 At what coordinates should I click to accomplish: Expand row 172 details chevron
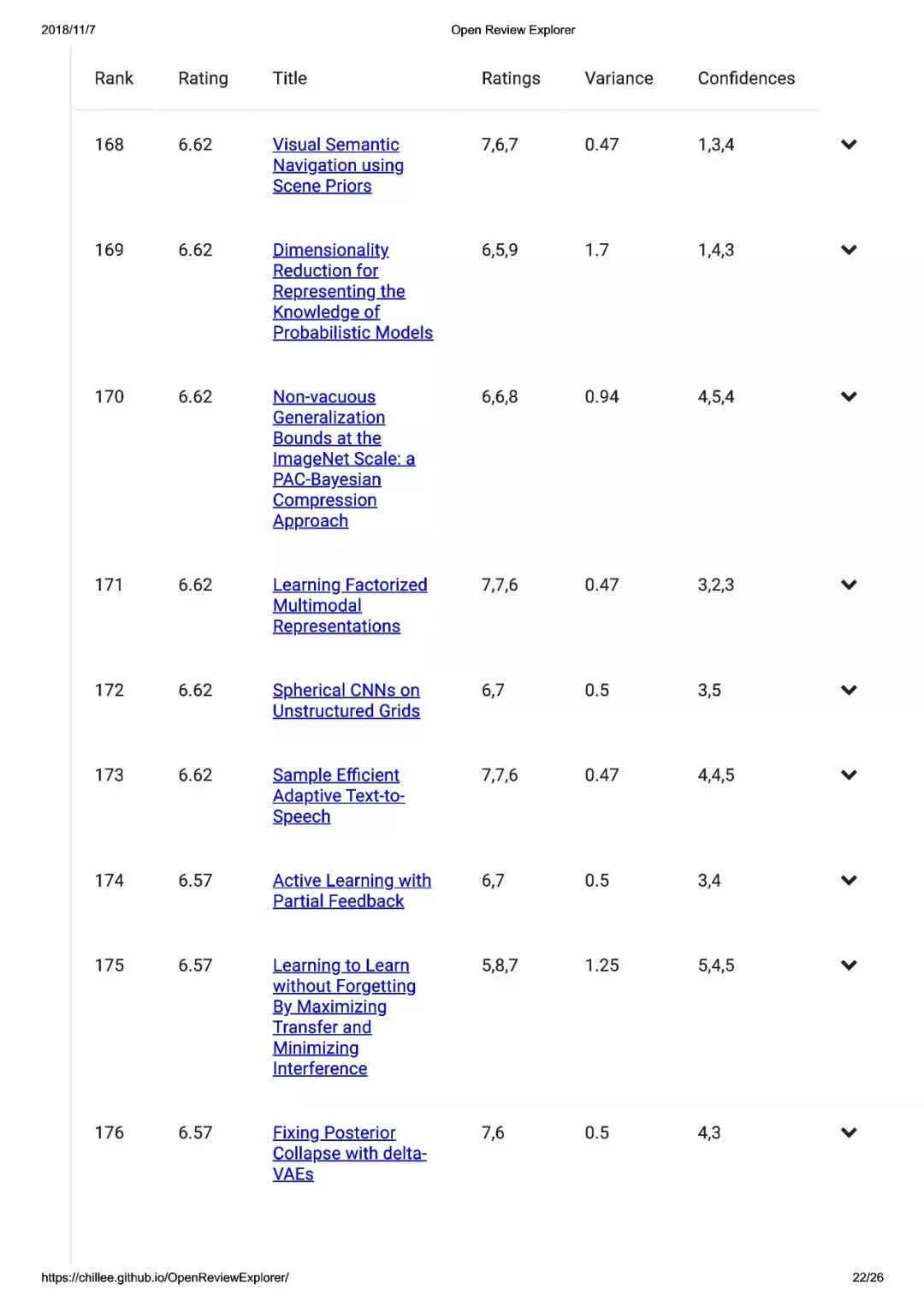coord(849,690)
